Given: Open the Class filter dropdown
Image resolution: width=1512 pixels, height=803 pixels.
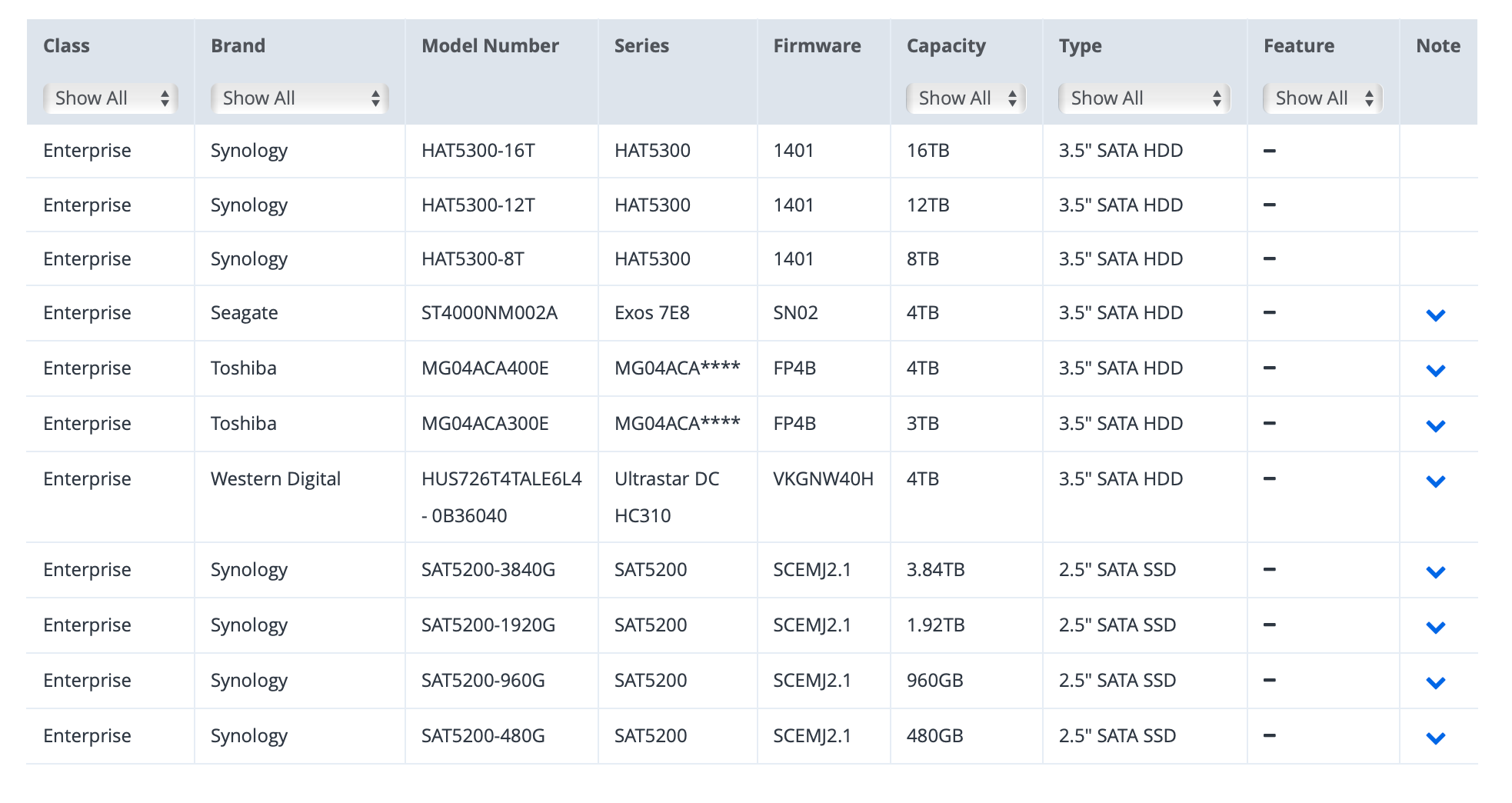Looking at the screenshot, I should [x=111, y=98].
